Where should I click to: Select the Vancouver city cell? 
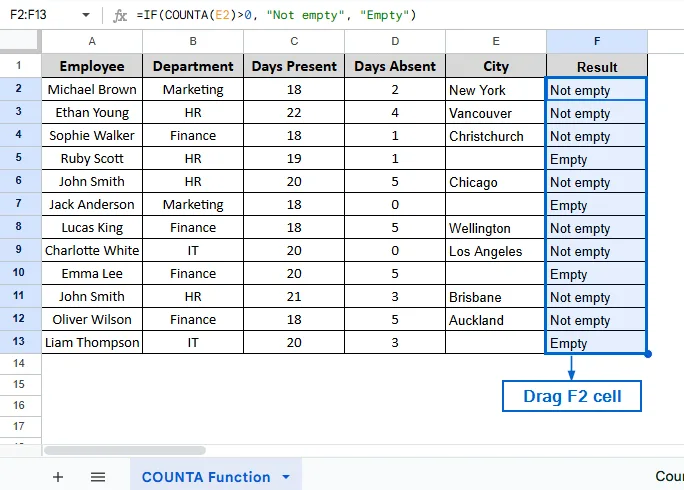pos(496,113)
